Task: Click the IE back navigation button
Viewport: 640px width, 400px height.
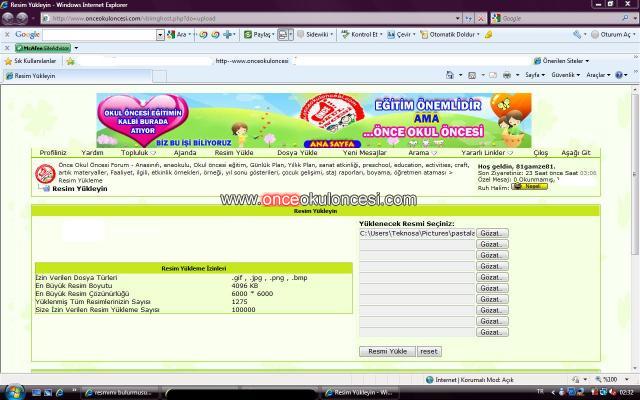Action: click(12, 18)
